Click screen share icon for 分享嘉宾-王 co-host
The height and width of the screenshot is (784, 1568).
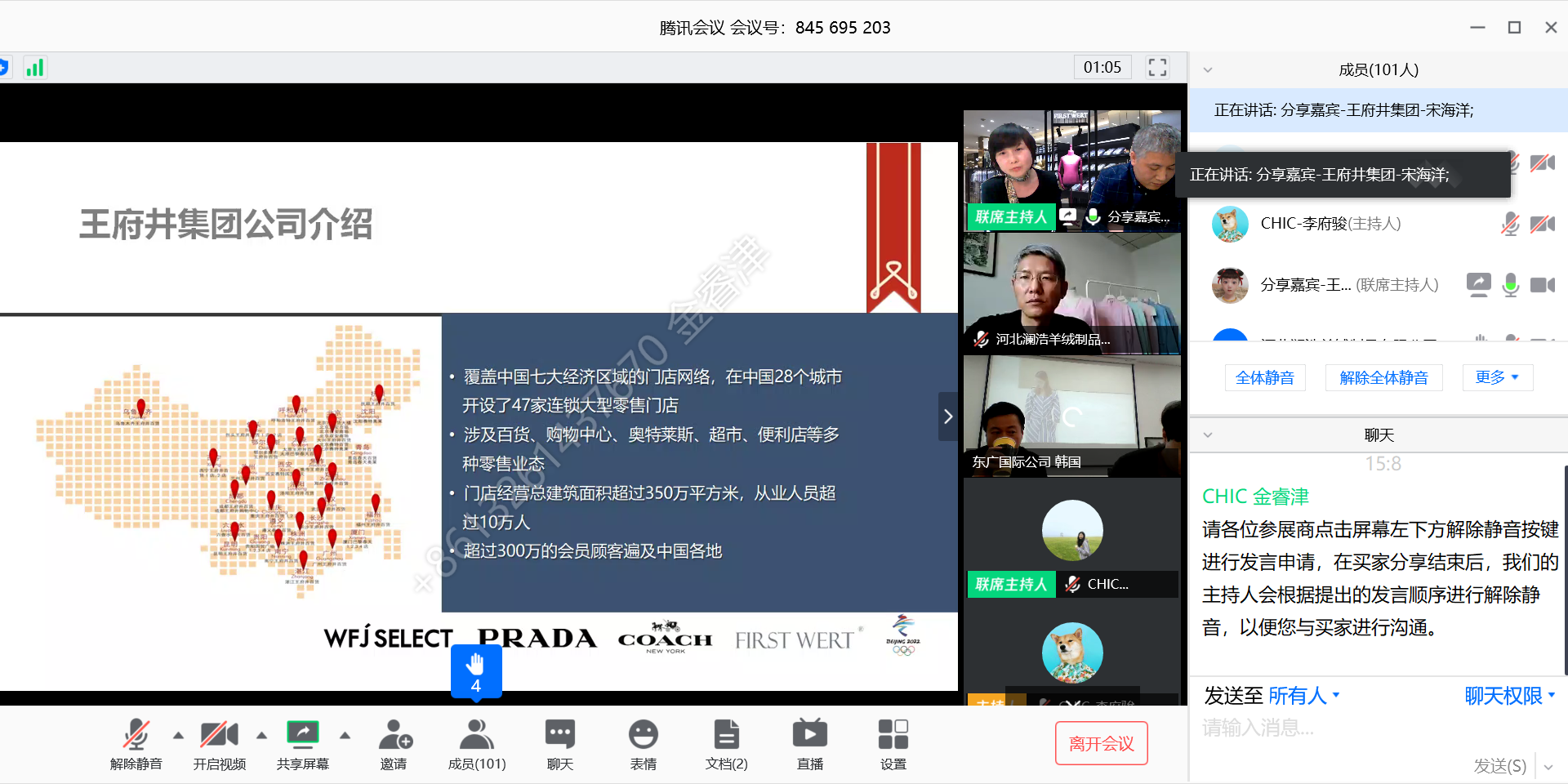(x=1478, y=284)
